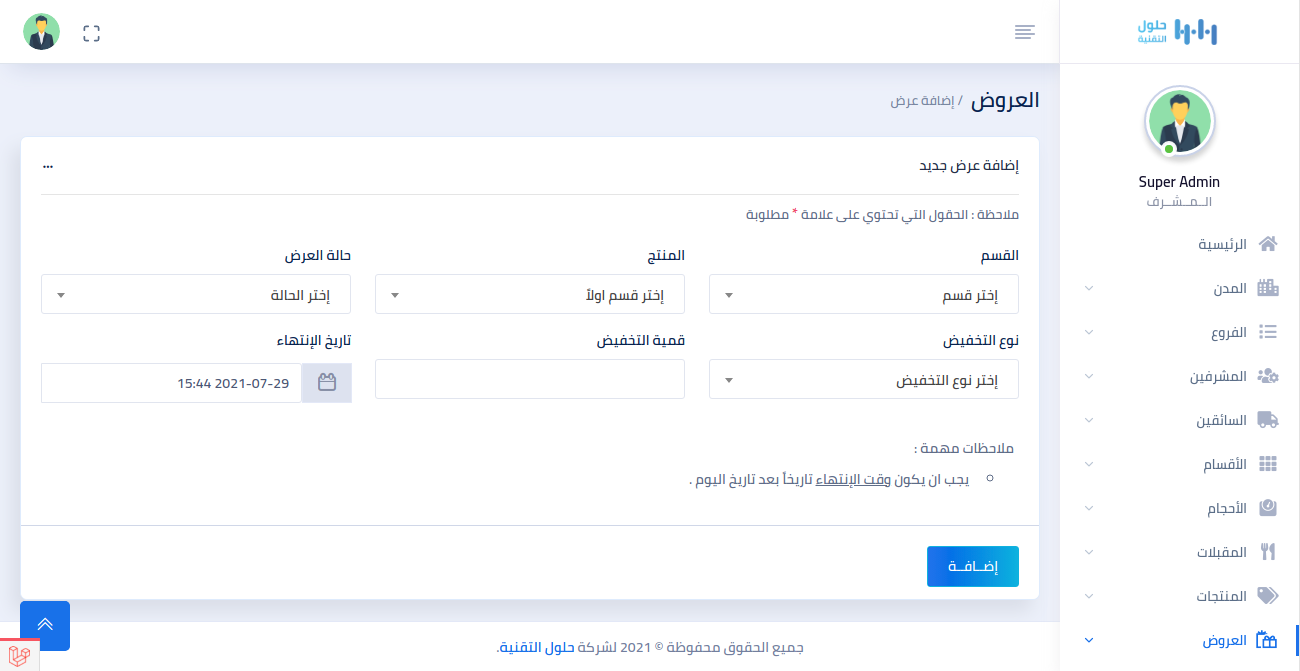Click the hamburger menu icon in header

click(x=1024, y=32)
